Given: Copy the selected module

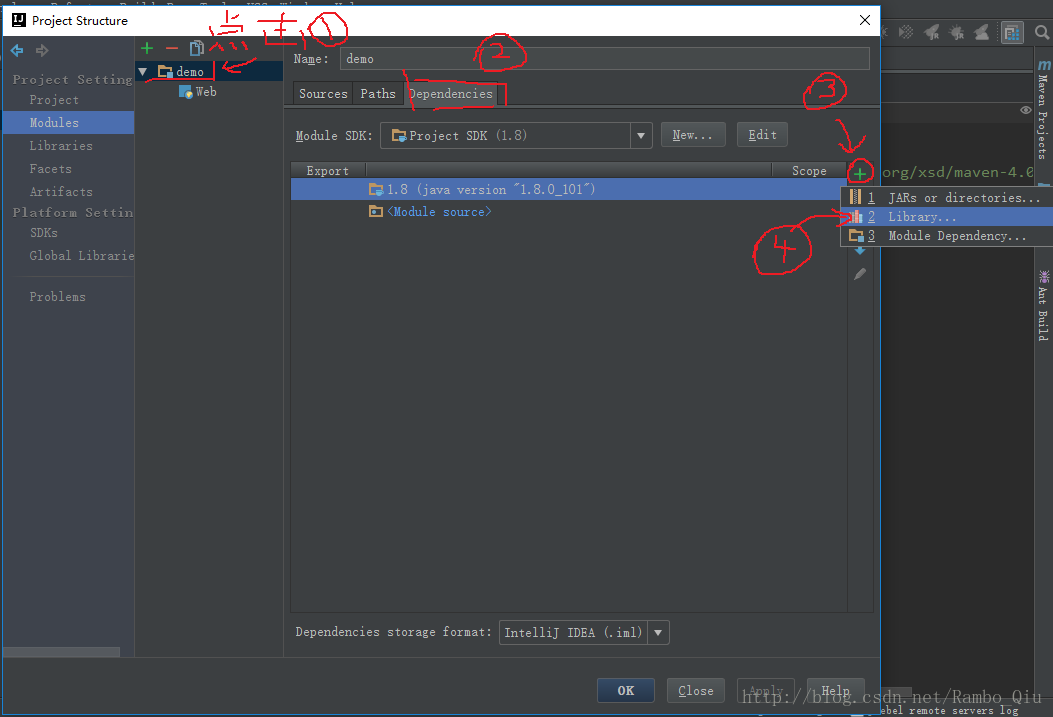Looking at the screenshot, I should (x=197, y=48).
